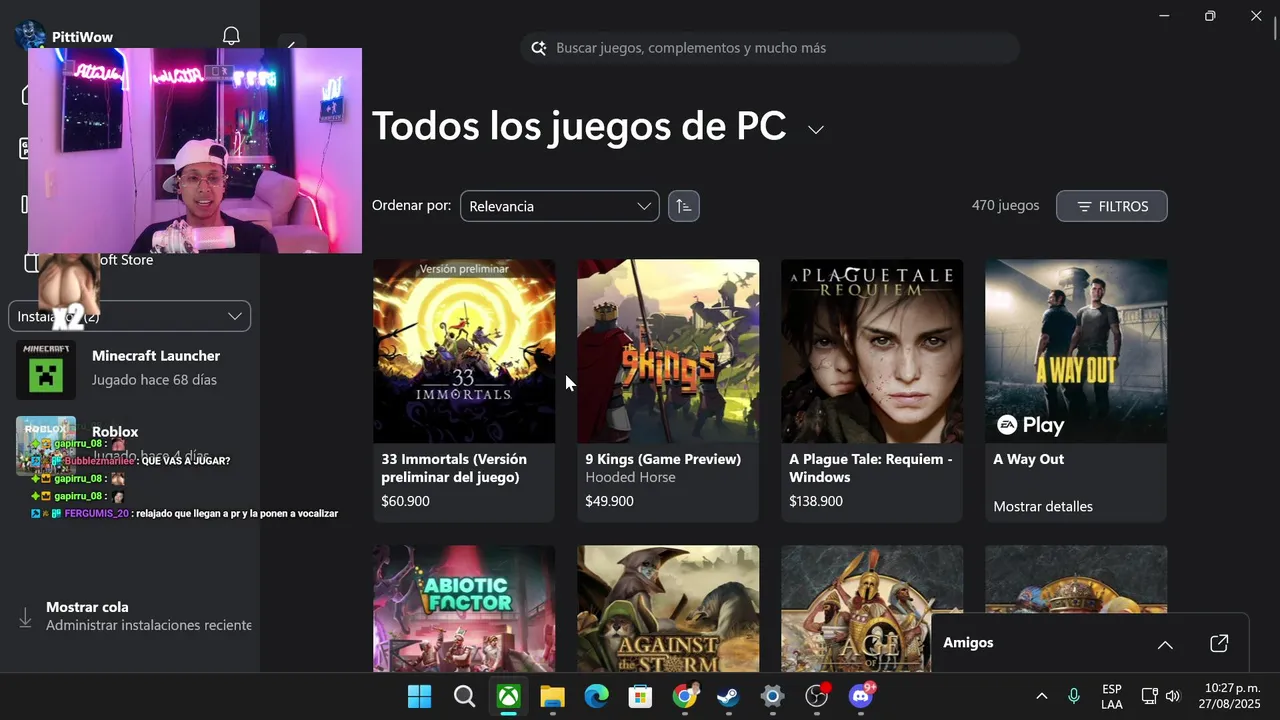Click the 33 Immortals (Versión preliminar del juego) title

[x=454, y=468]
